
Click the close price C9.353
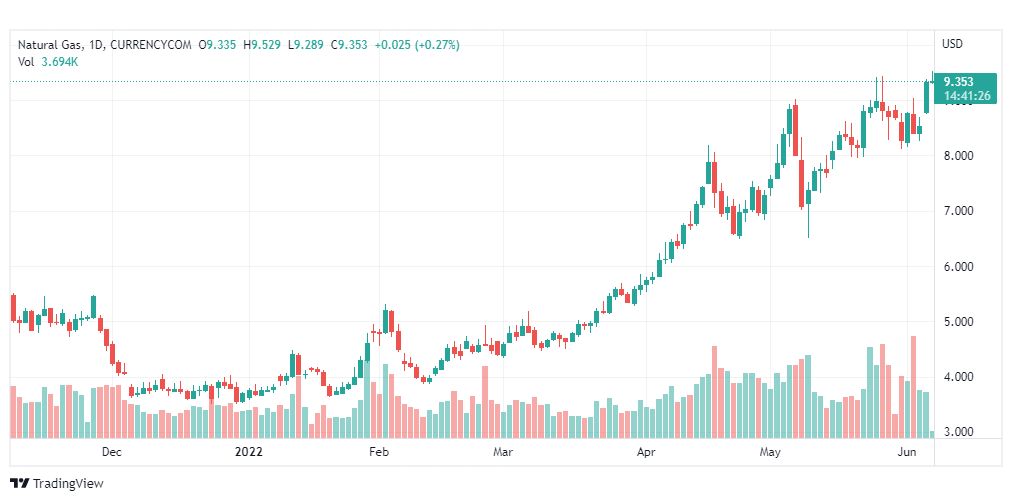tap(349, 45)
